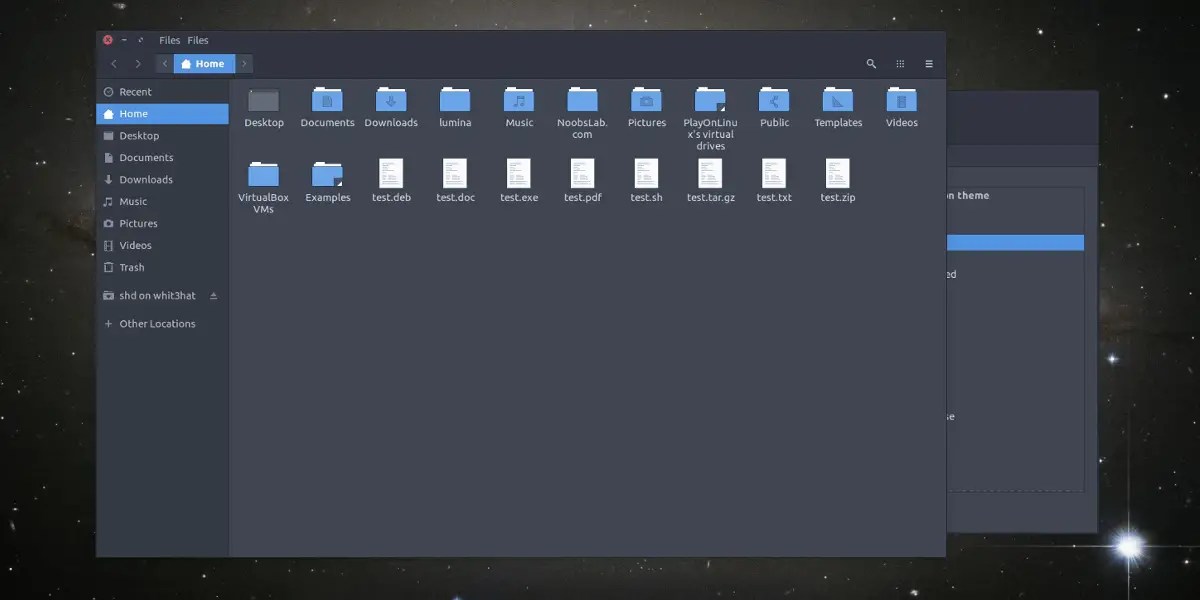Open the Music sidebar shortcut
Image resolution: width=1200 pixels, height=600 pixels.
tap(132, 201)
